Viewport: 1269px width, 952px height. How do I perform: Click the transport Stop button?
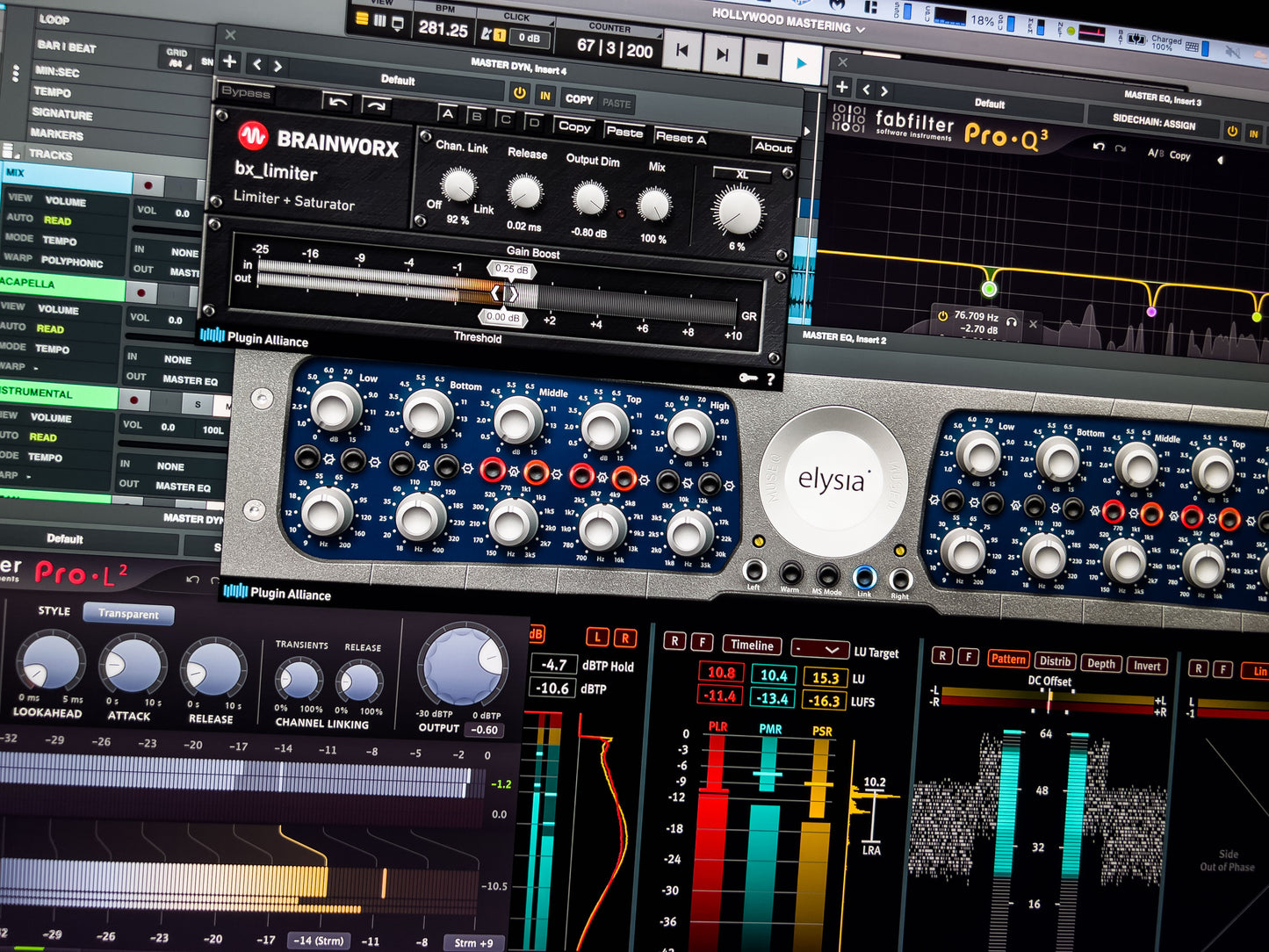pyautogui.click(x=762, y=58)
